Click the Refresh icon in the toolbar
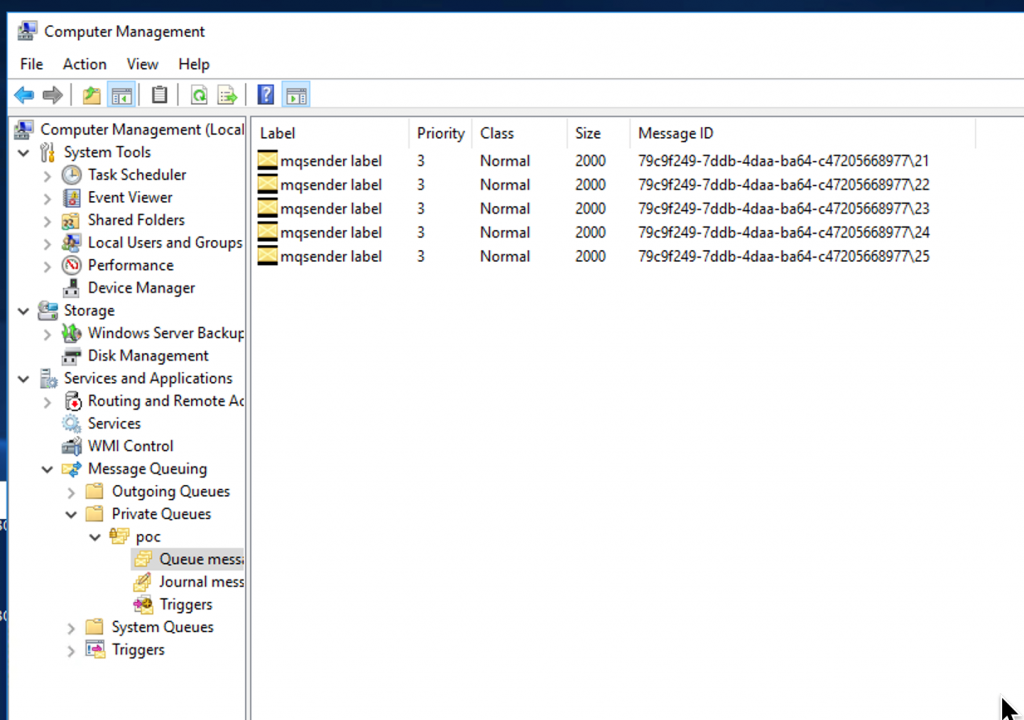 coord(199,94)
